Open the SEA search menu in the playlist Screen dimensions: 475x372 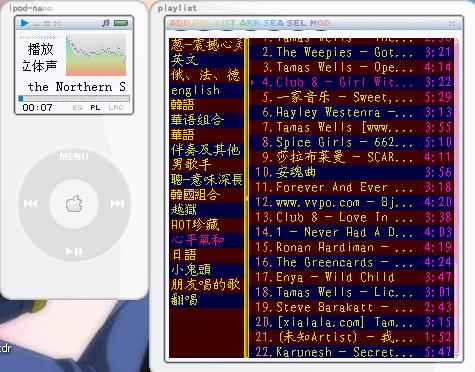273,23
